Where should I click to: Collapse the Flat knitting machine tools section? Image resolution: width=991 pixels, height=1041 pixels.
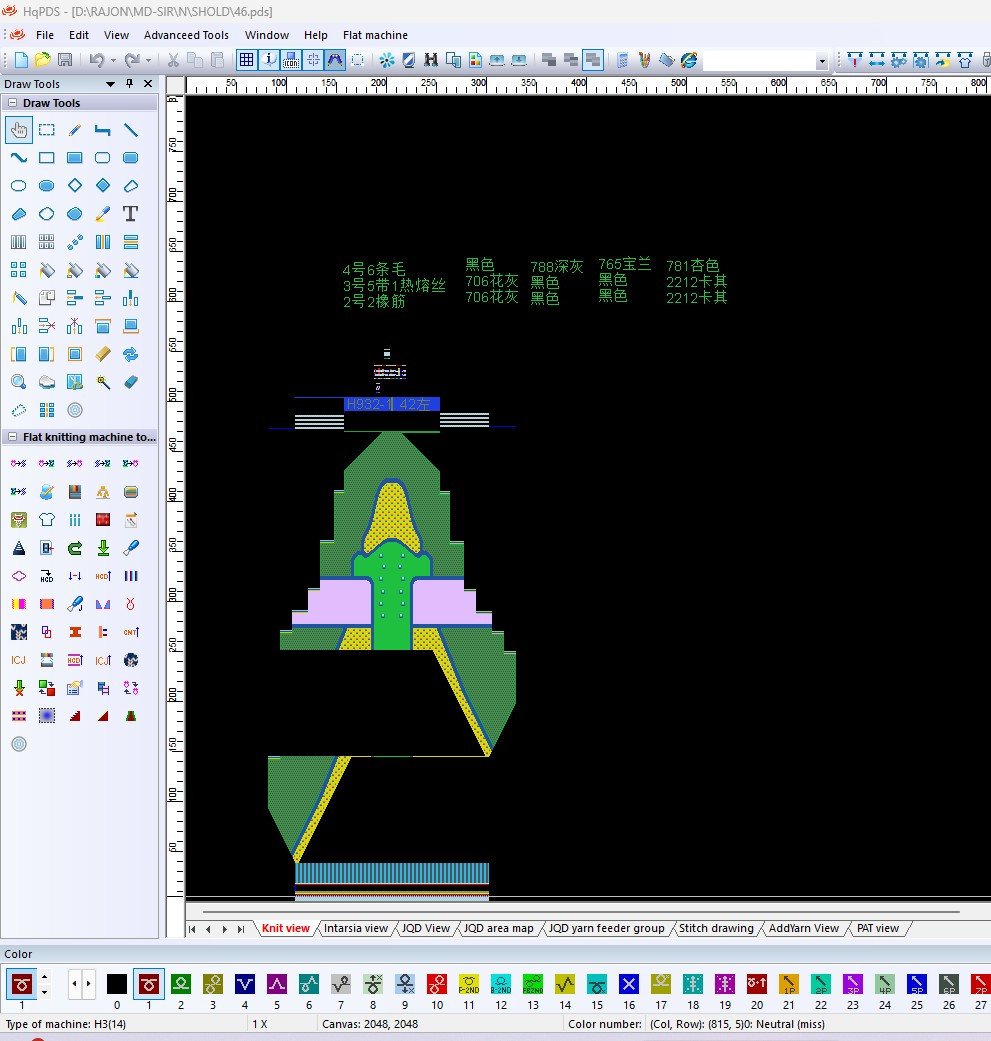point(13,437)
